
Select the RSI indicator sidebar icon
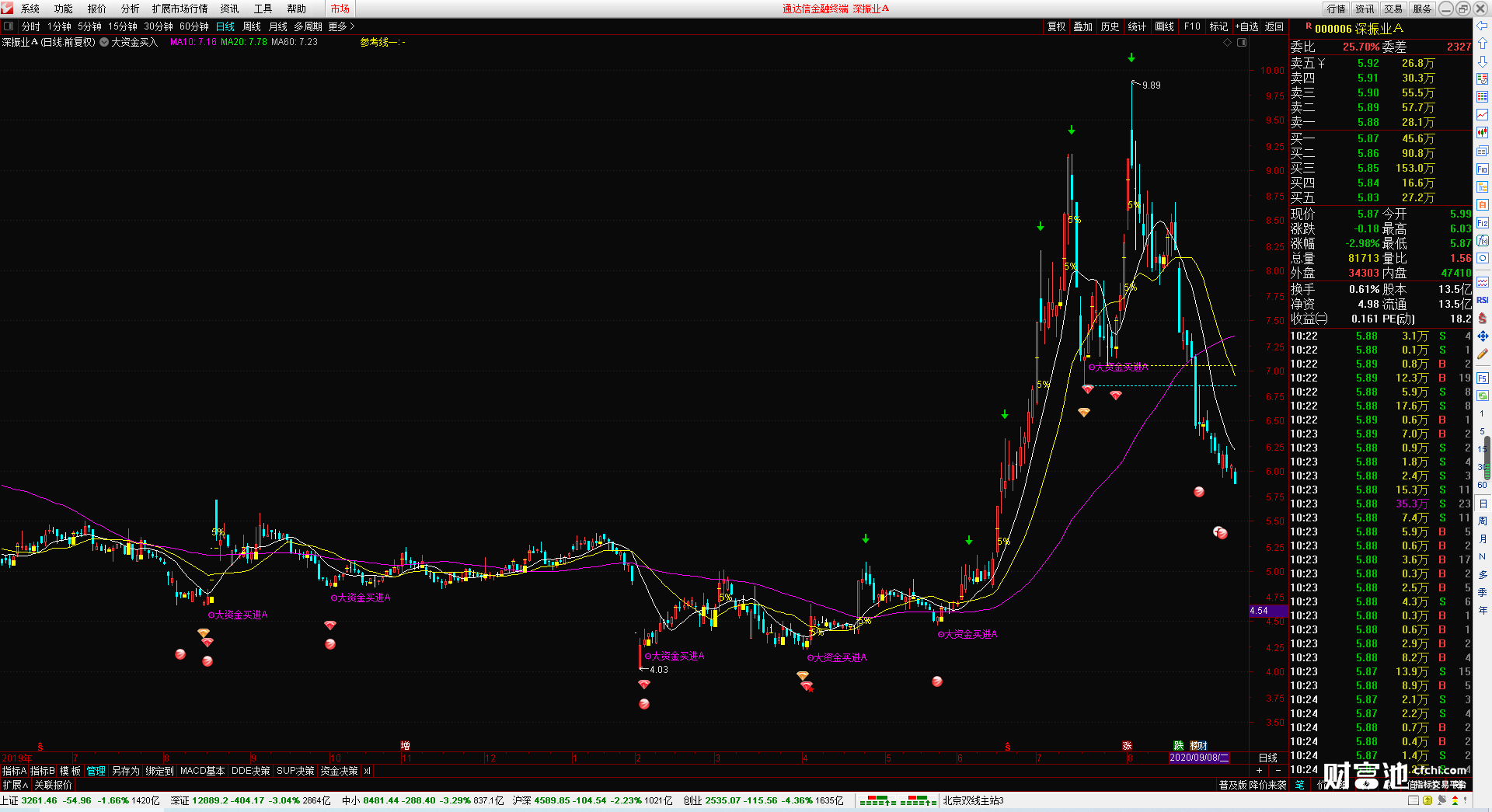[x=1483, y=300]
